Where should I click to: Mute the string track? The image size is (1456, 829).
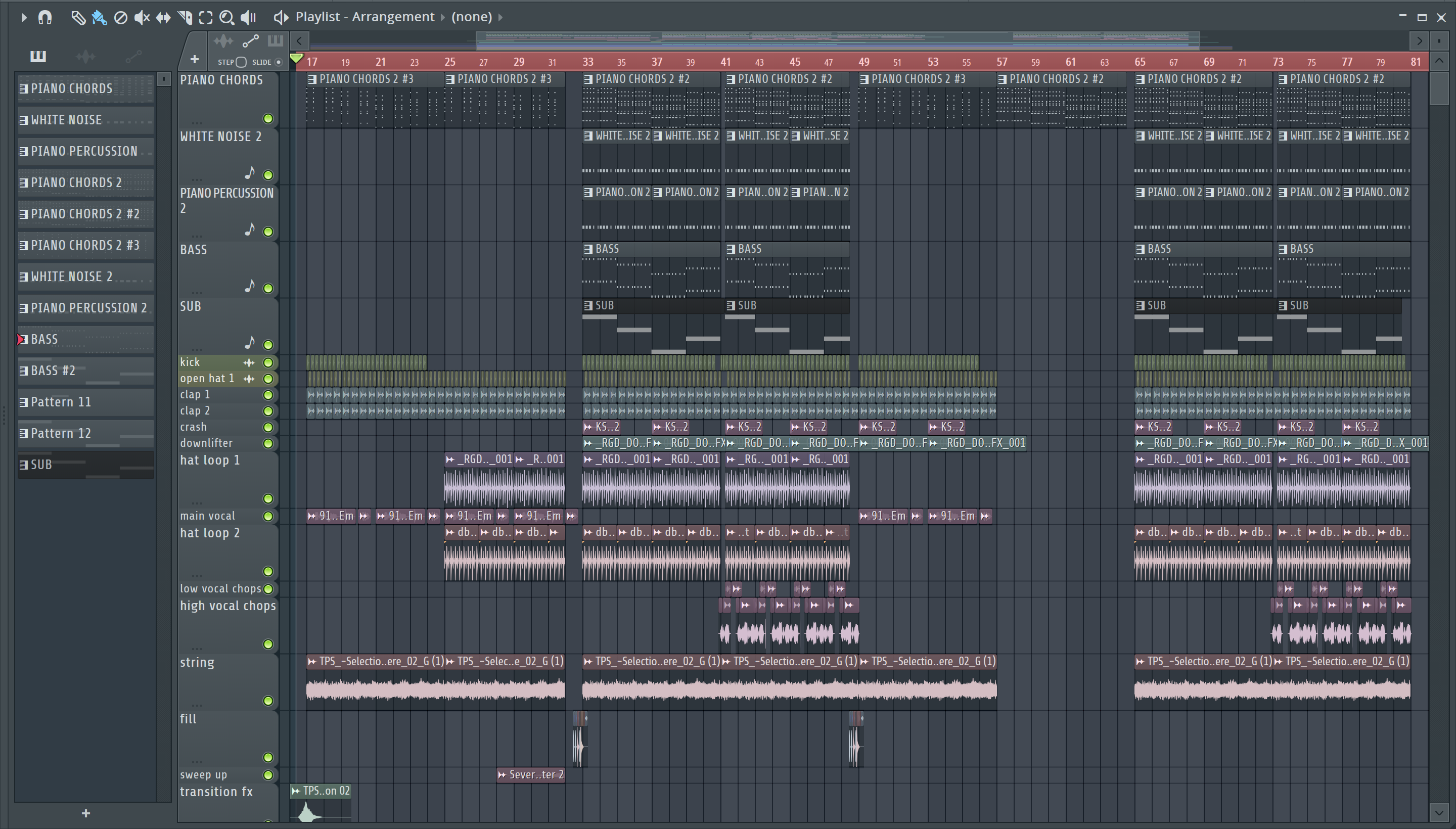pyautogui.click(x=267, y=700)
